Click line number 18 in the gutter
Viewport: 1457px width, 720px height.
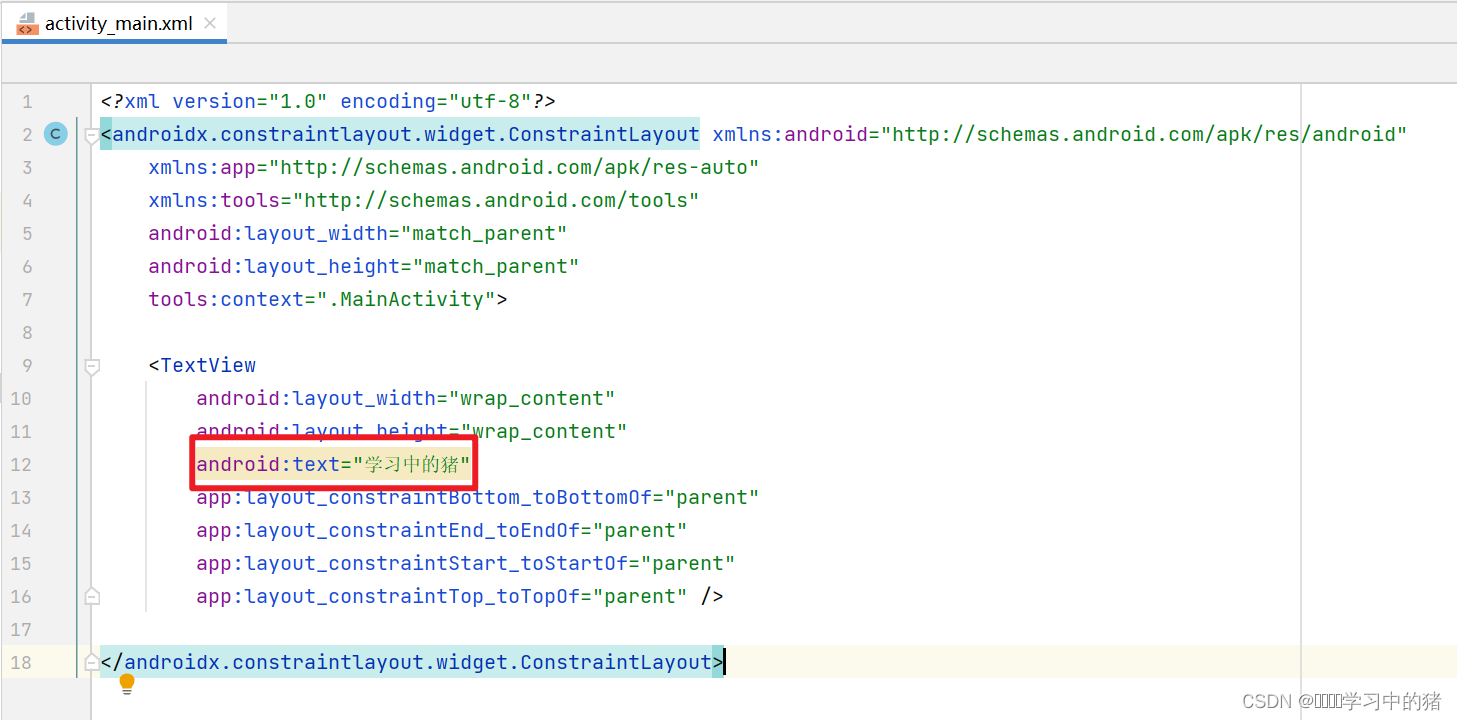coord(21,662)
